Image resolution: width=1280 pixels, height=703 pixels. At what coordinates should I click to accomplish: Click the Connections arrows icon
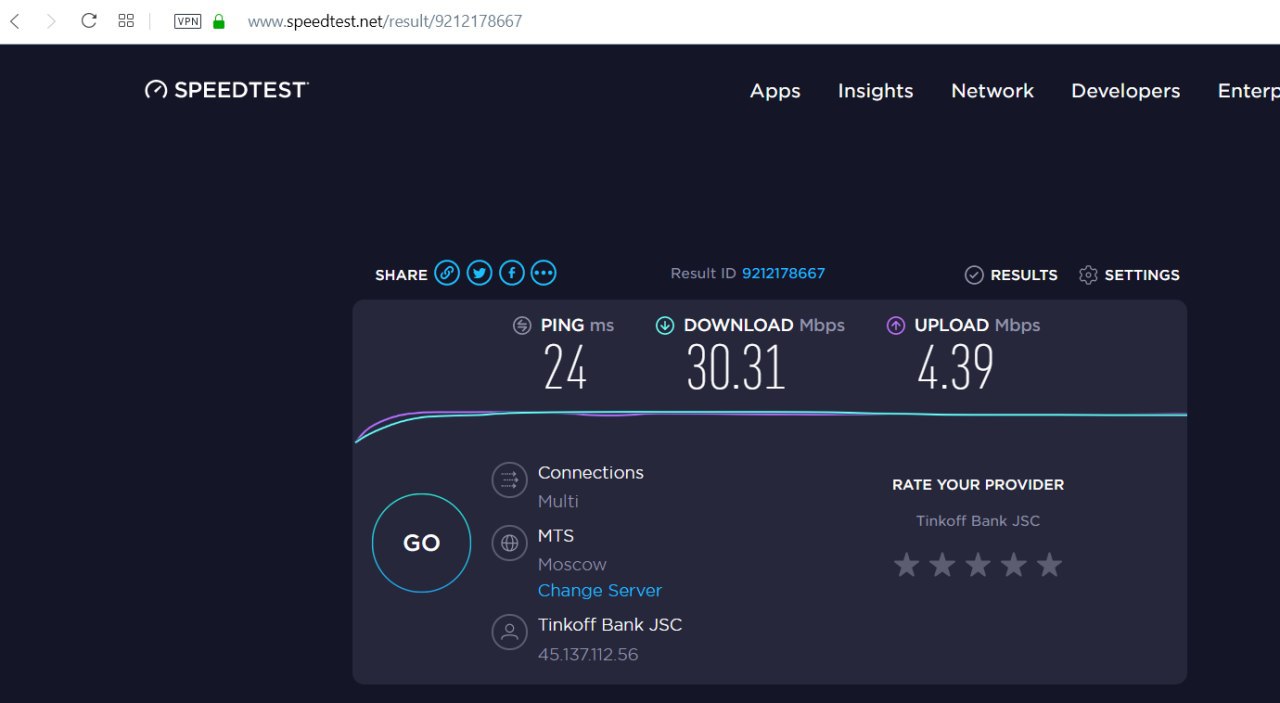[x=509, y=480]
